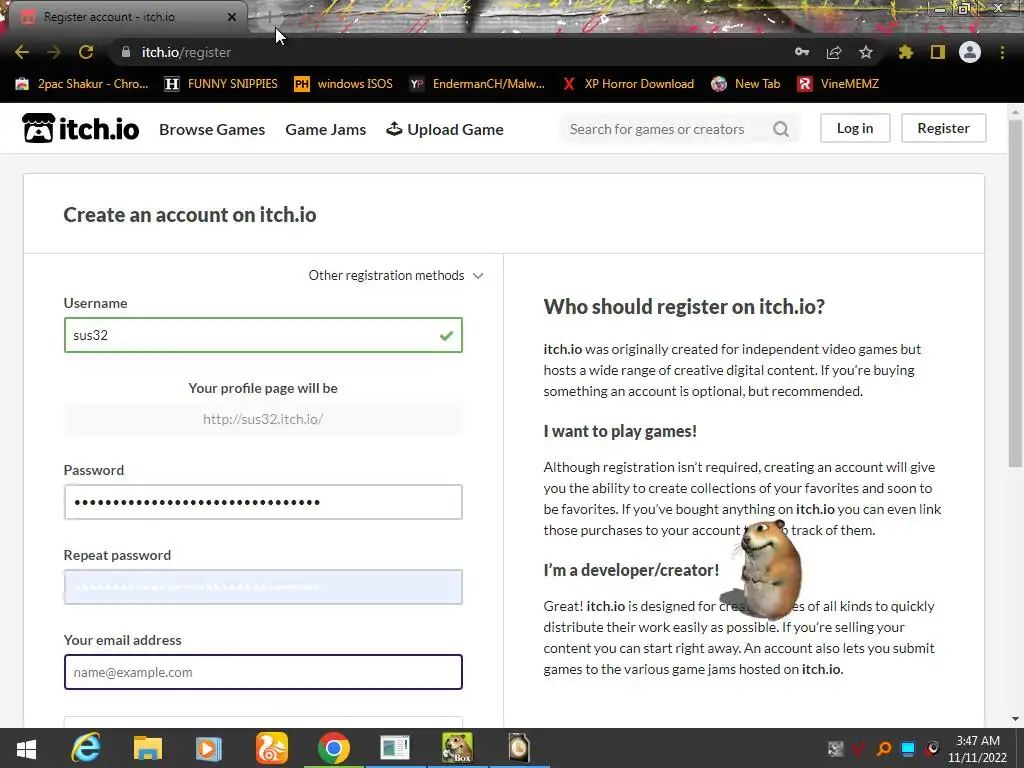Screen dimensions: 1024x768
Task: Open the 2pac Shakur bookmark
Action: [82, 84]
